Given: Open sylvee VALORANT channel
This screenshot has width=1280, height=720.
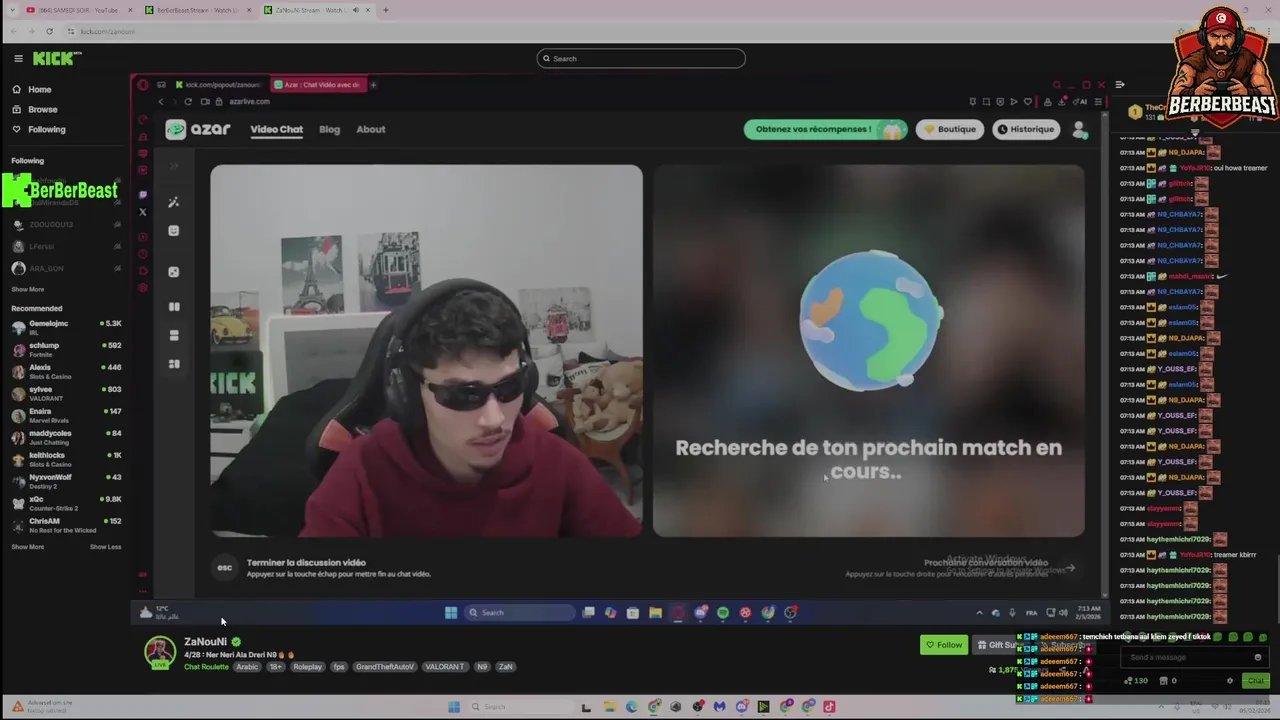Looking at the screenshot, I should pos(65,392).
